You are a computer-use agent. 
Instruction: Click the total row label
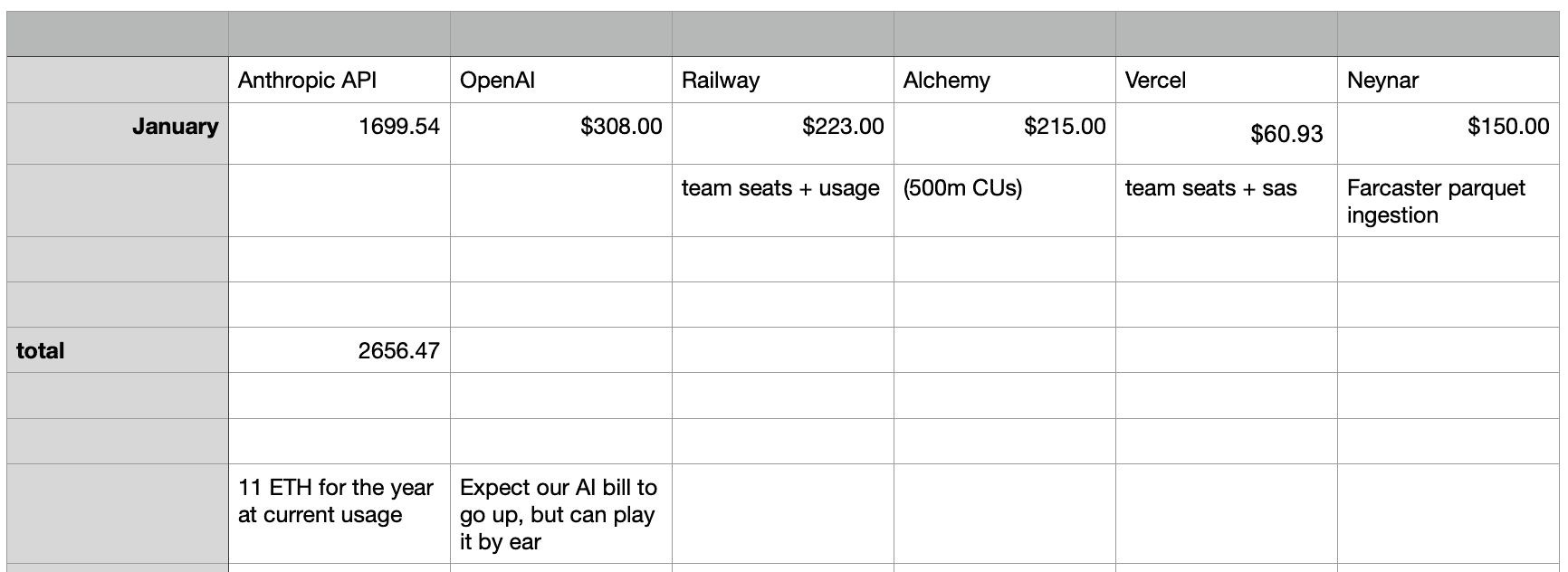point(118,350)
